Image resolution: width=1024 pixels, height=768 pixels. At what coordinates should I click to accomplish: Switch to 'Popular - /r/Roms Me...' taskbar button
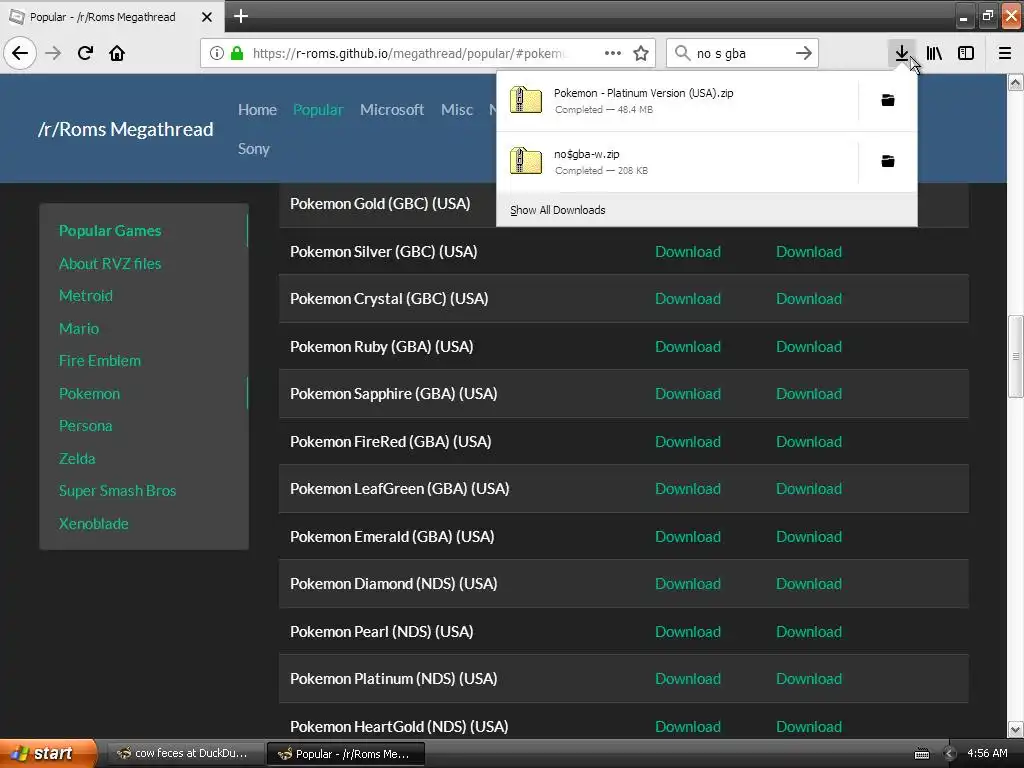tap(346, 754)
